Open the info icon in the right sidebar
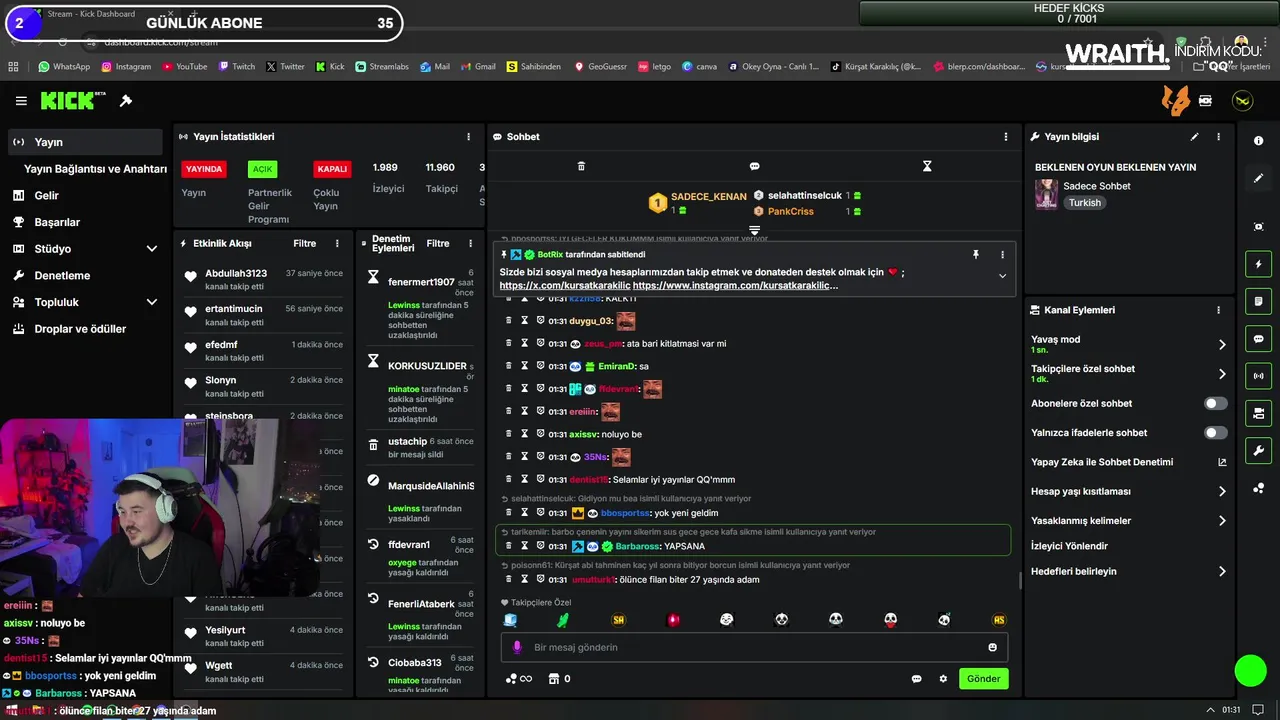 coord(1258,141)
